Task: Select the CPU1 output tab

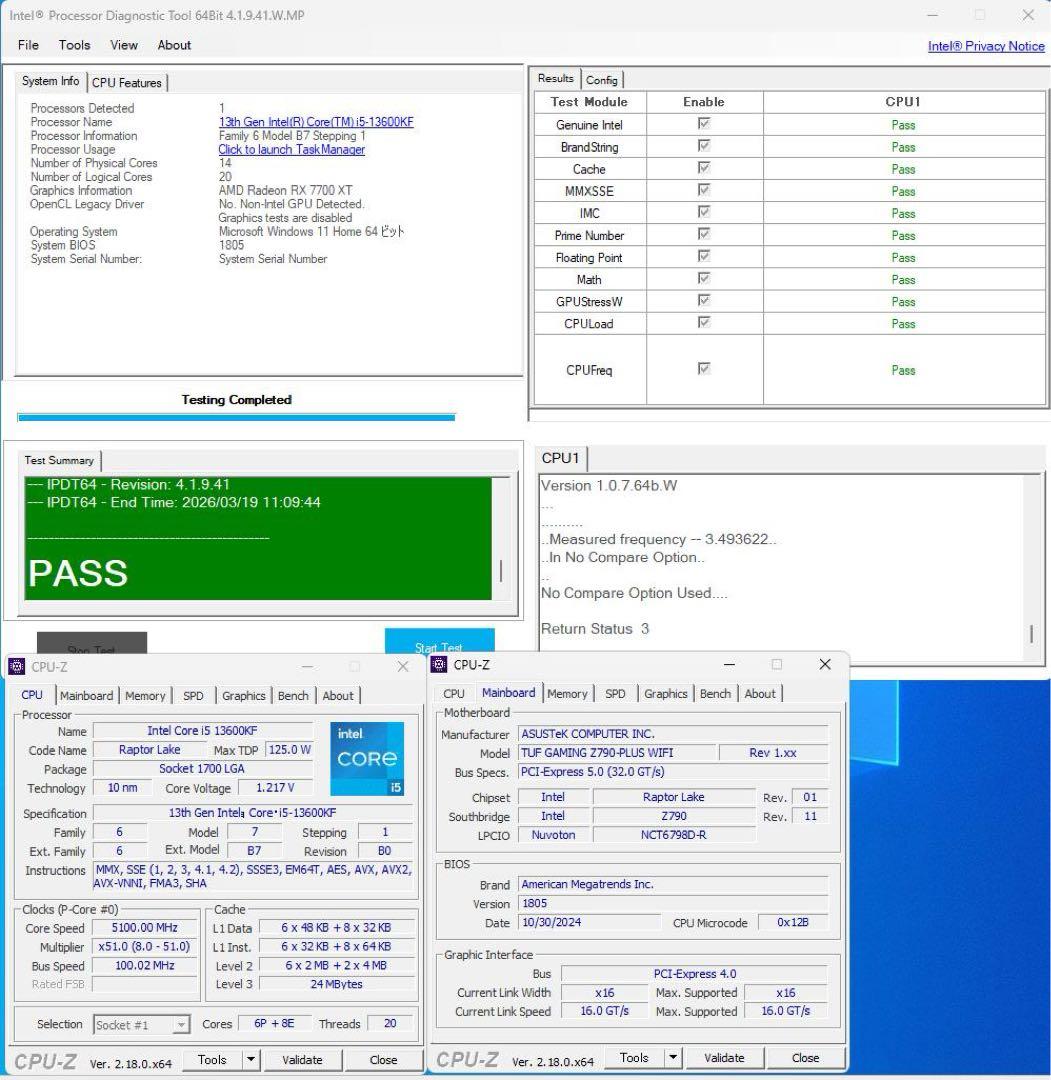Action: click(561, 458)
